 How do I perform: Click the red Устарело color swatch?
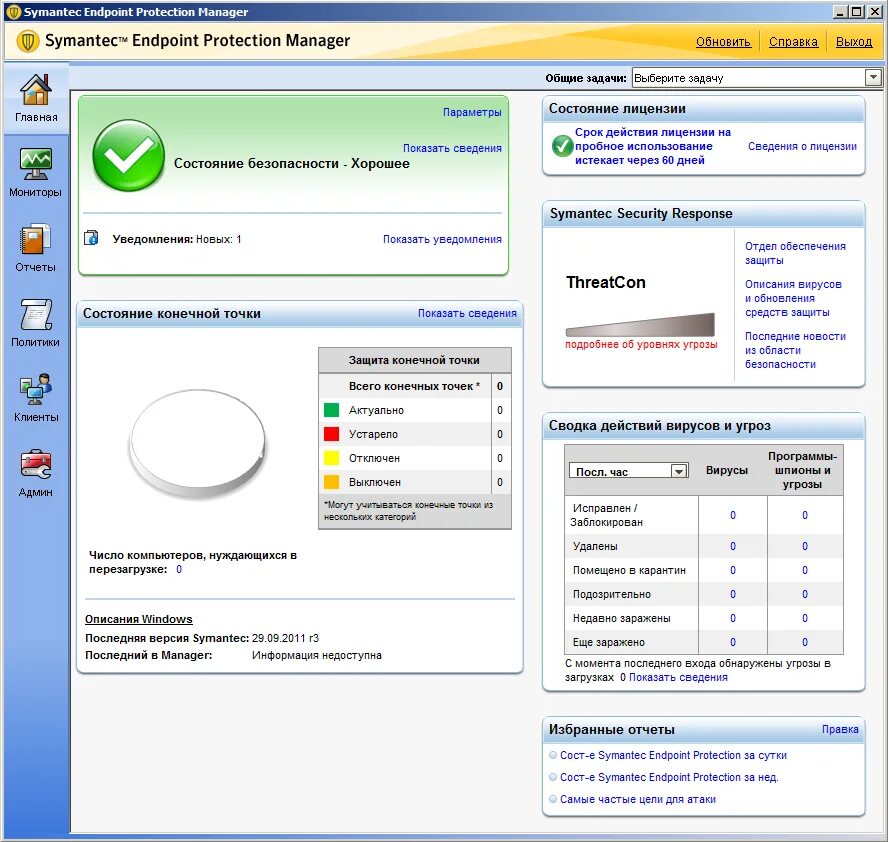pos(331,434)
